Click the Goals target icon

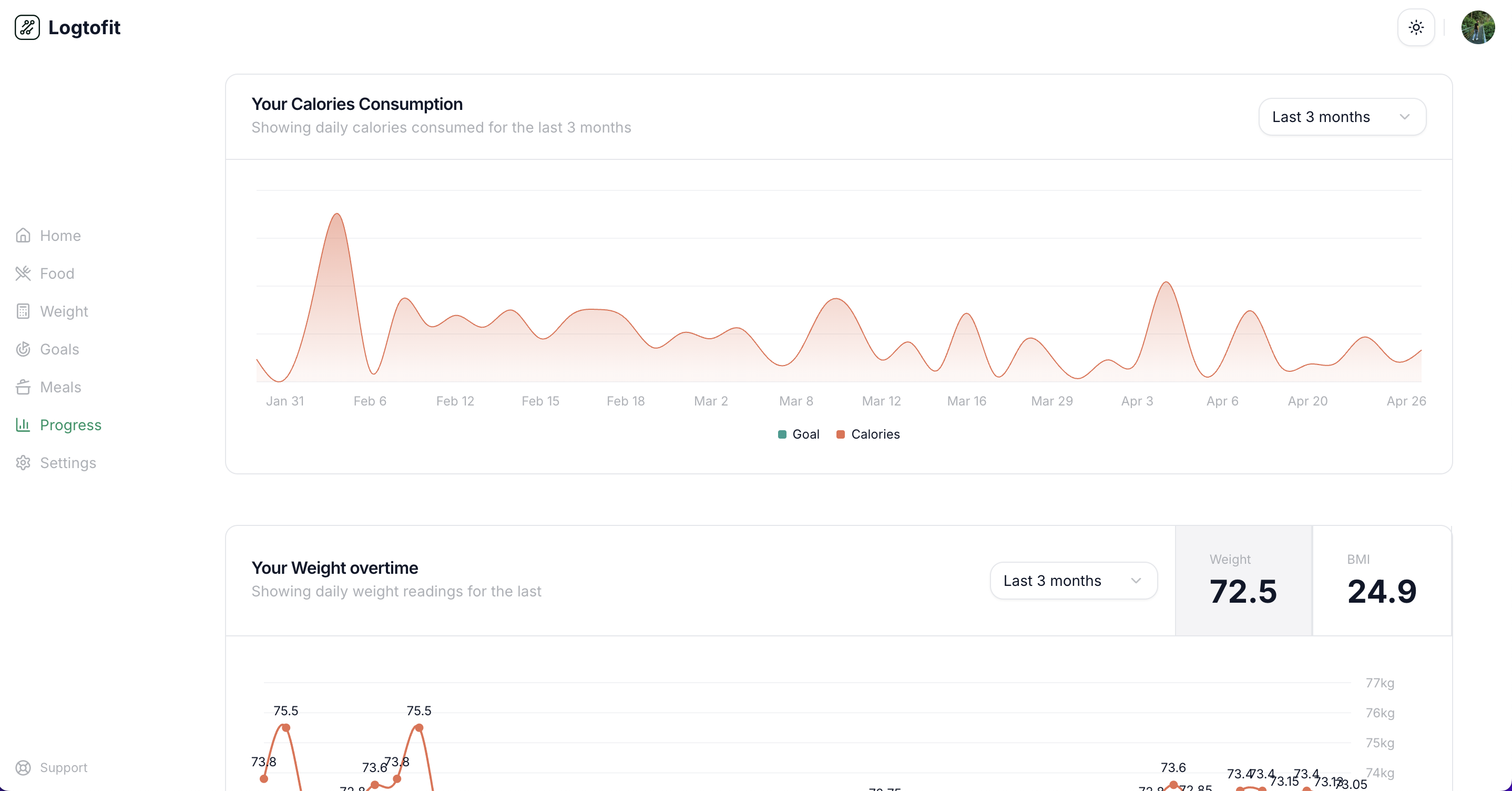(x=23, y=349)
